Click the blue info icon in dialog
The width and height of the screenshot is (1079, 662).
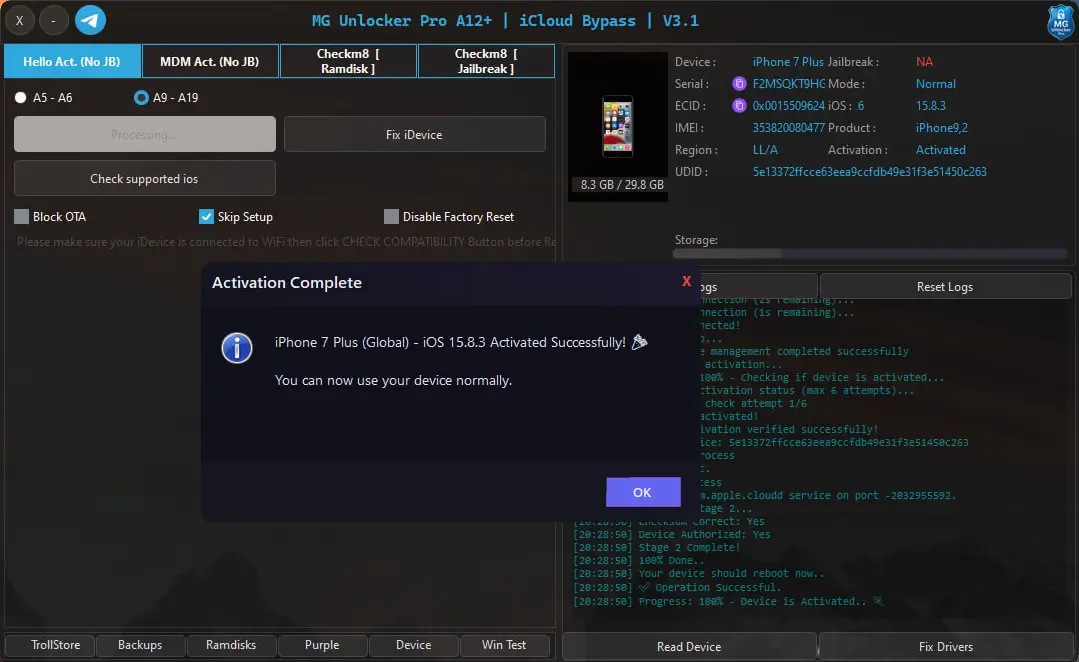[237, 348]
